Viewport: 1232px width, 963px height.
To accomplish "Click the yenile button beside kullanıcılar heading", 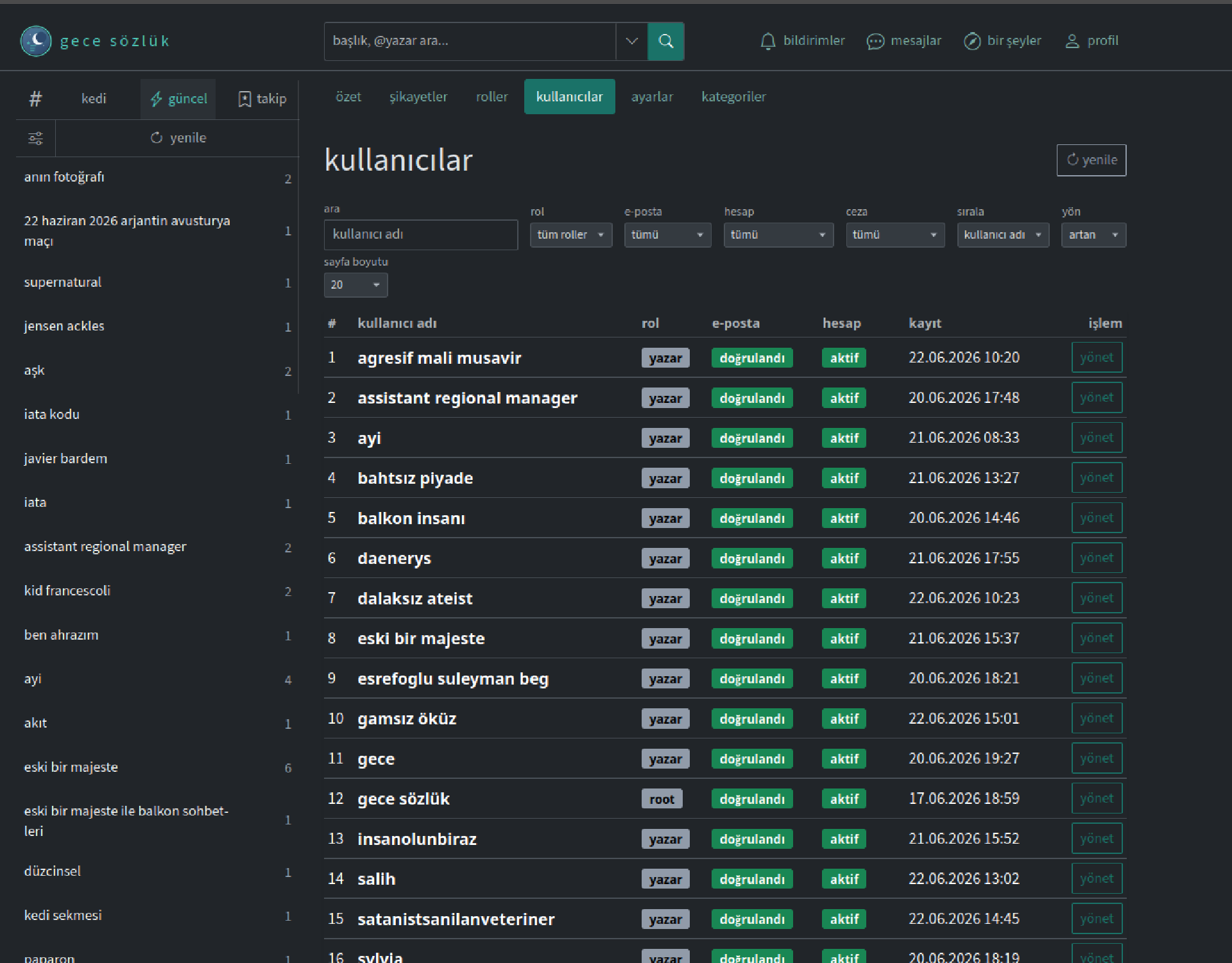I will [x=1091, y=160].
